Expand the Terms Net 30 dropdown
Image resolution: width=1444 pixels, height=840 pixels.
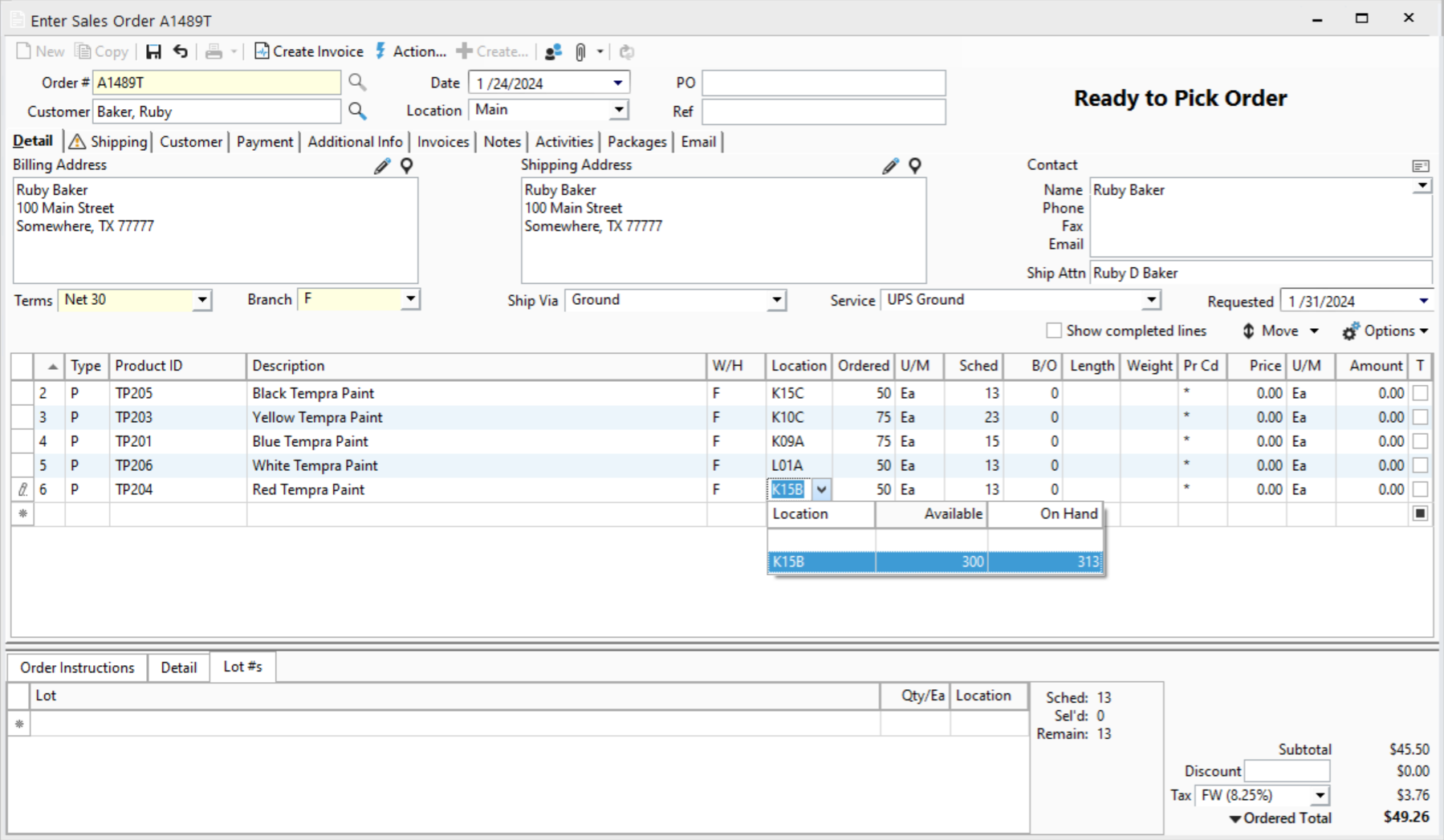click(202, 300)
